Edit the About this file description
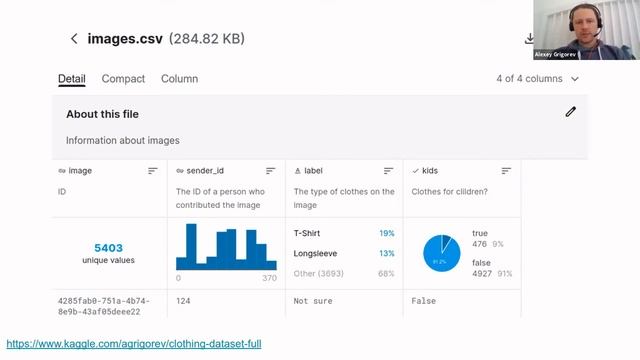This screenshot has width=640, height=360. pyautogui.click(x=571, y=112)
